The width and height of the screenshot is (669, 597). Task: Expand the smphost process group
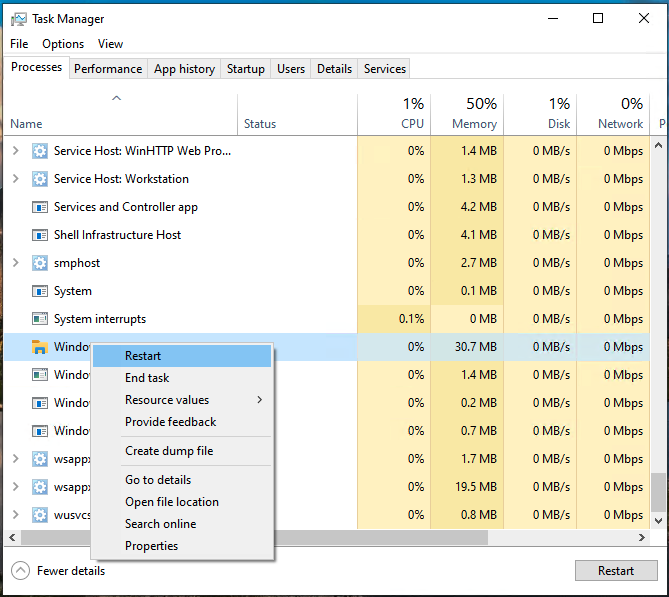15,263
